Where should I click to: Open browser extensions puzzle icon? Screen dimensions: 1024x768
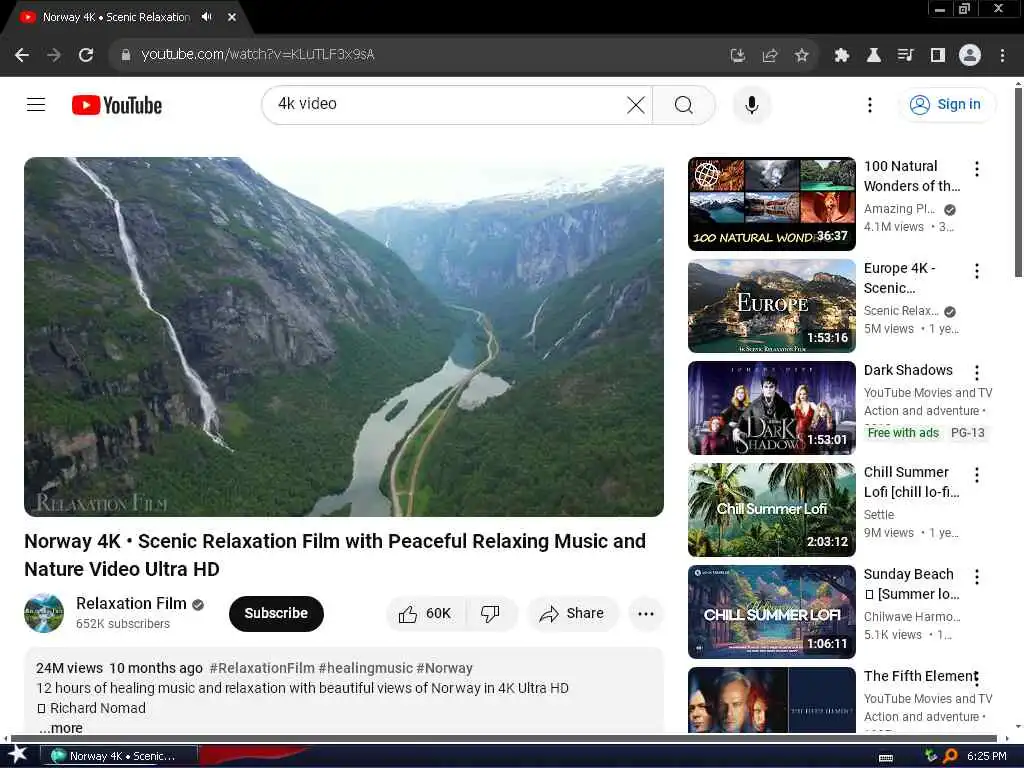pos(841,55)
